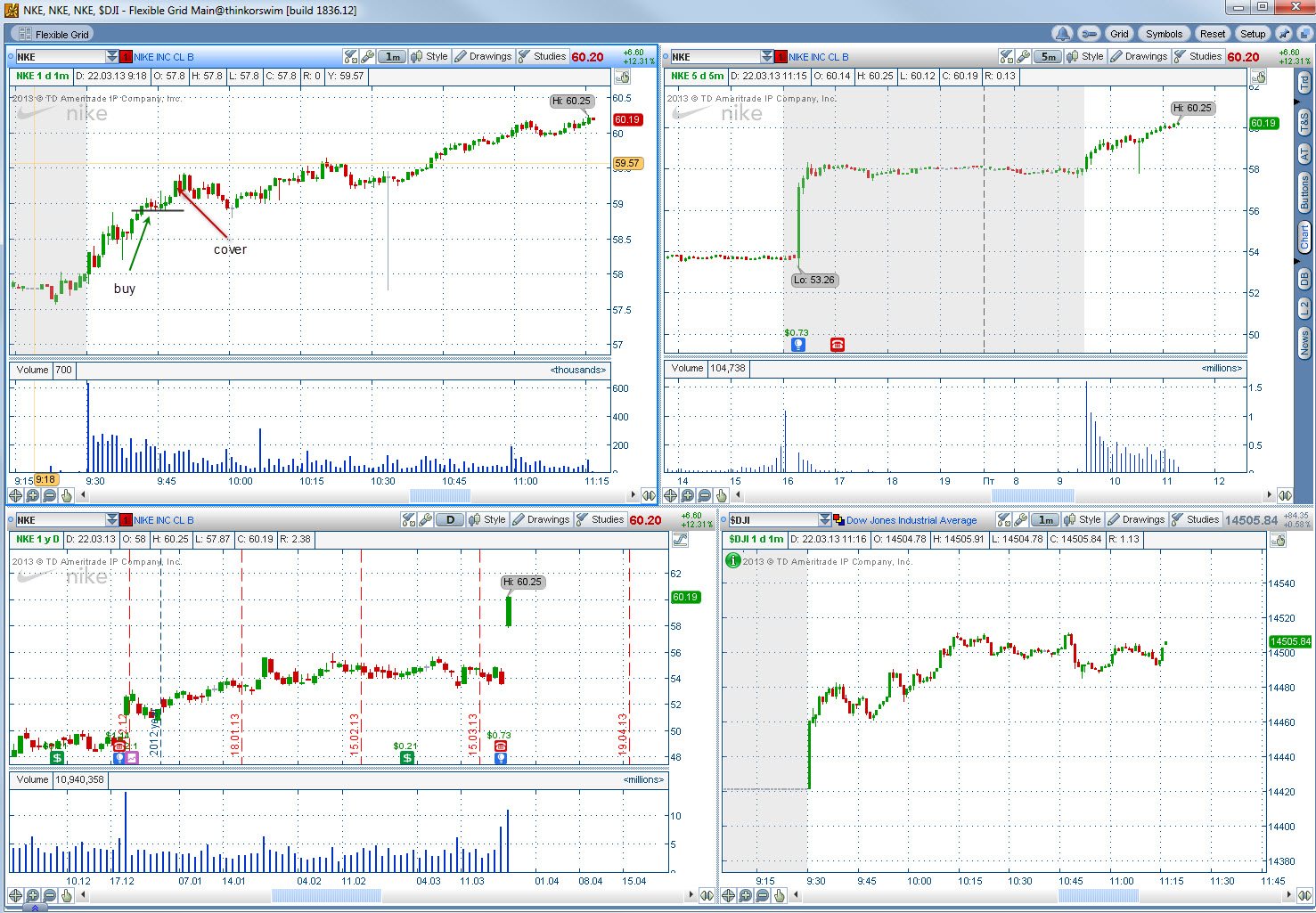Toggle the expand arrows under NKE 5m chart

1285,495
